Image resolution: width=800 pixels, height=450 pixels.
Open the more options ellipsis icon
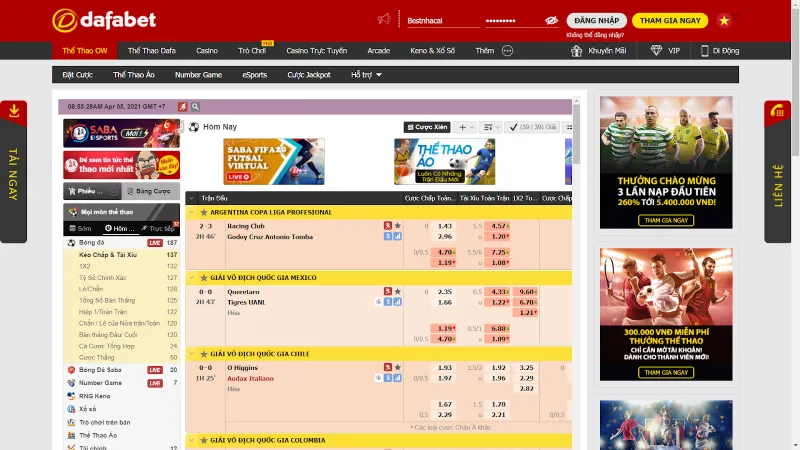[507, 51]
